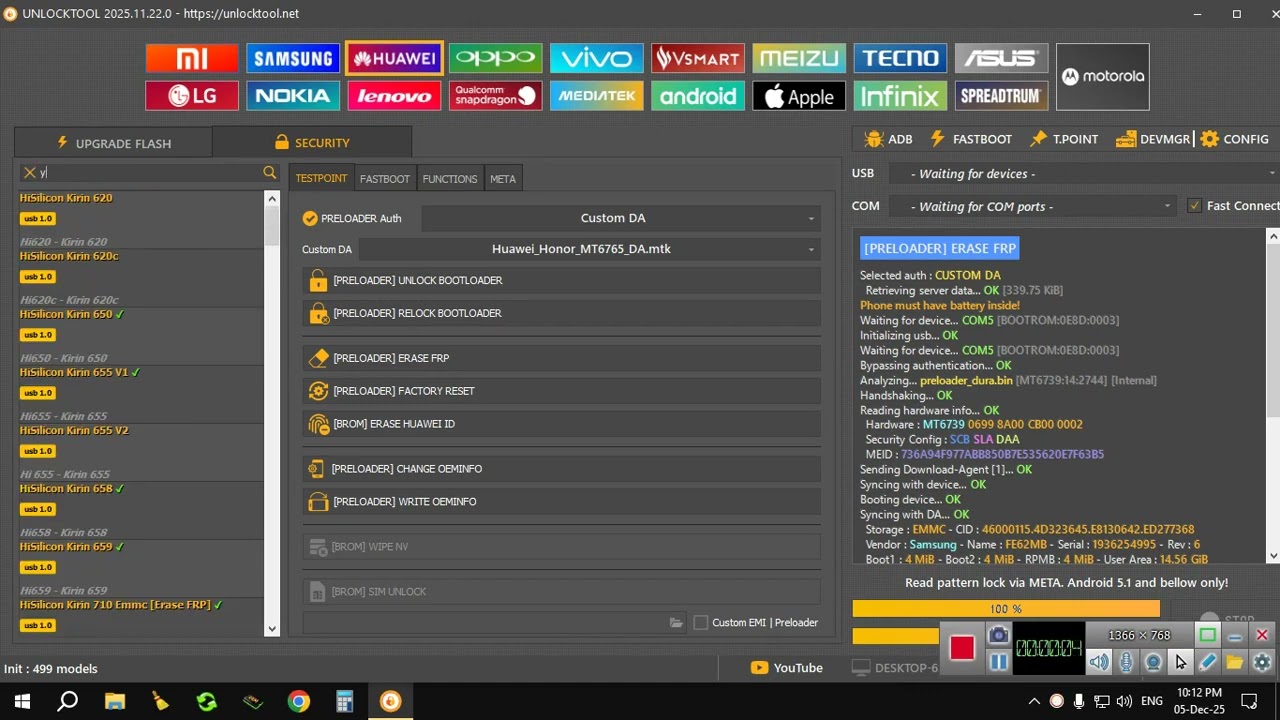Open the FUNCTIONS tab
Screen dimensions: 1280x720
coord(450,178)
